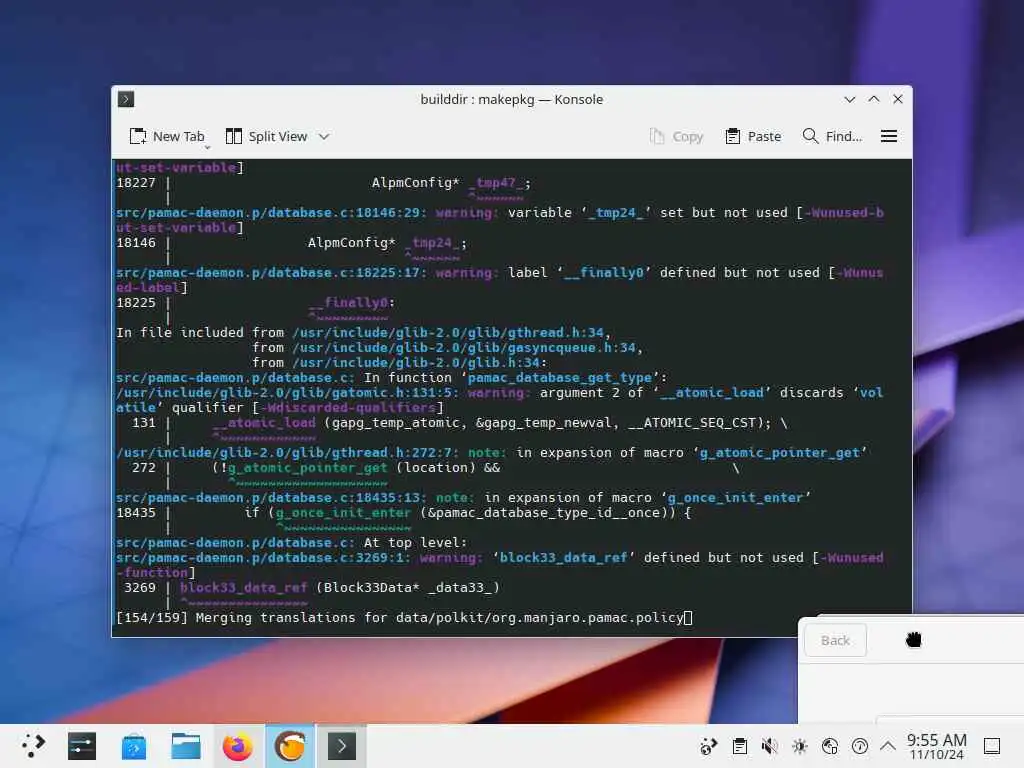Switch to the orange swirl app in the taskbar

click(290, 746)
